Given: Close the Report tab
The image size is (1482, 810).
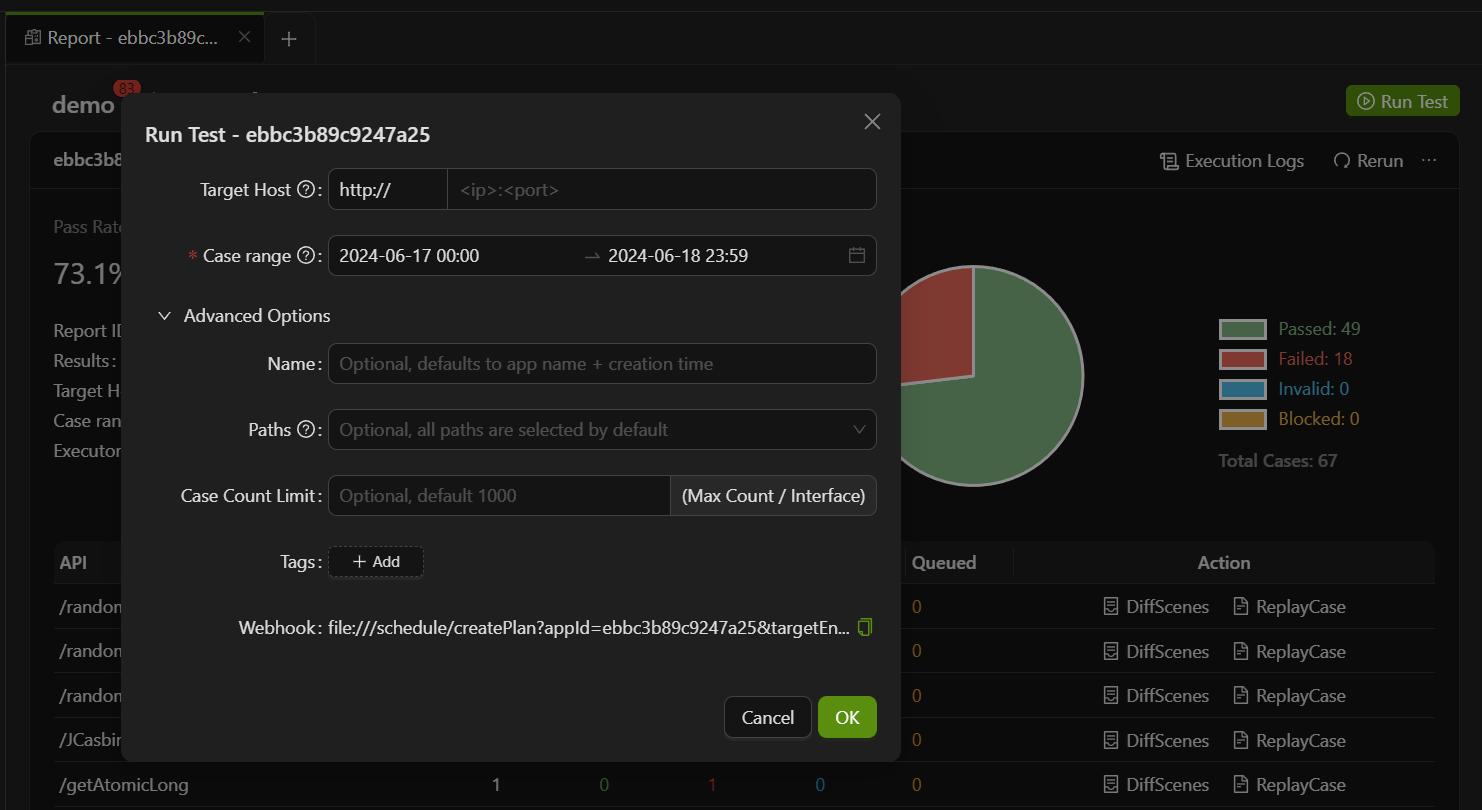Looking at the screenshot, I should pos(244,38).
